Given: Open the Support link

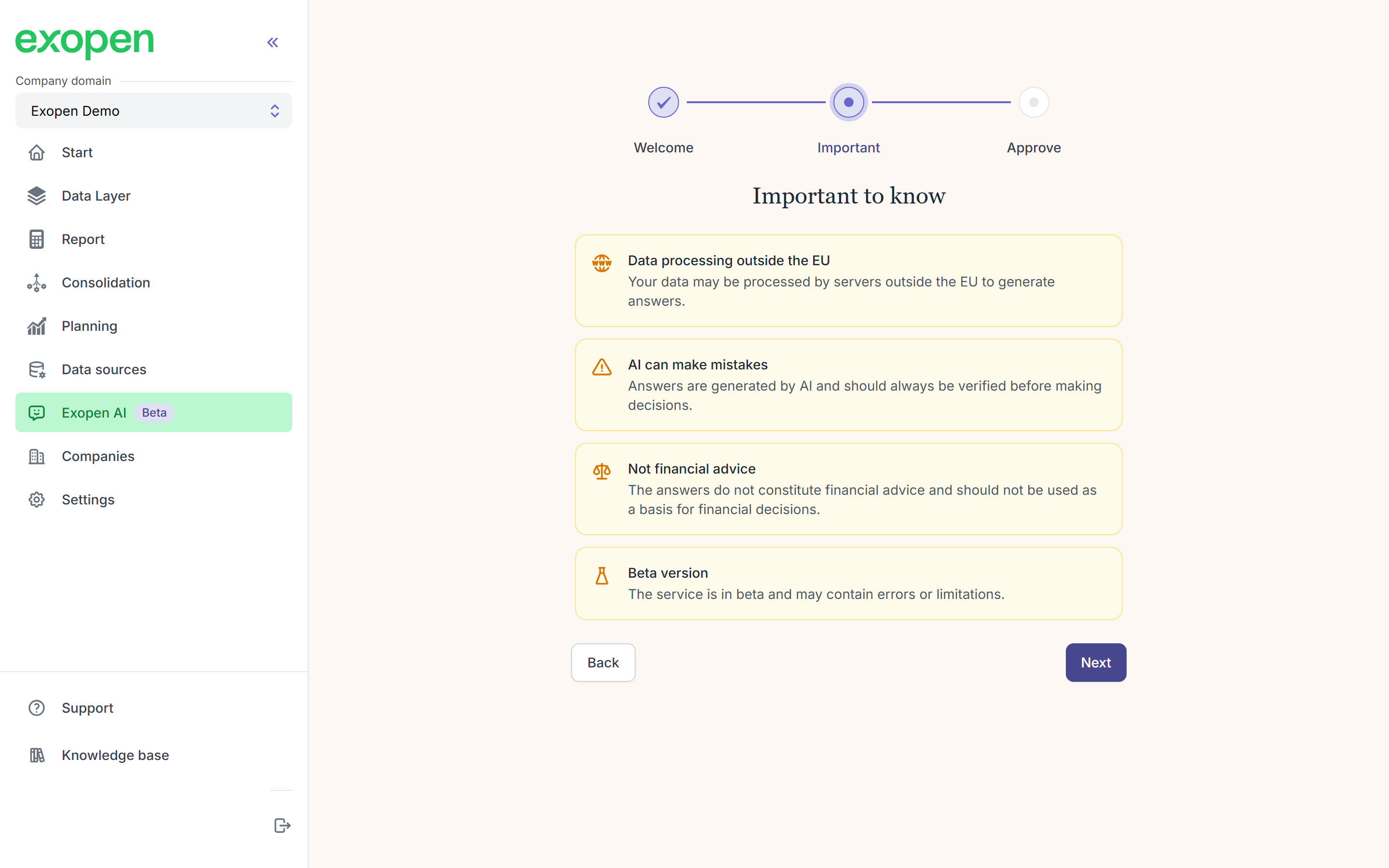Looking at the screenshot, I should point(87,708).
